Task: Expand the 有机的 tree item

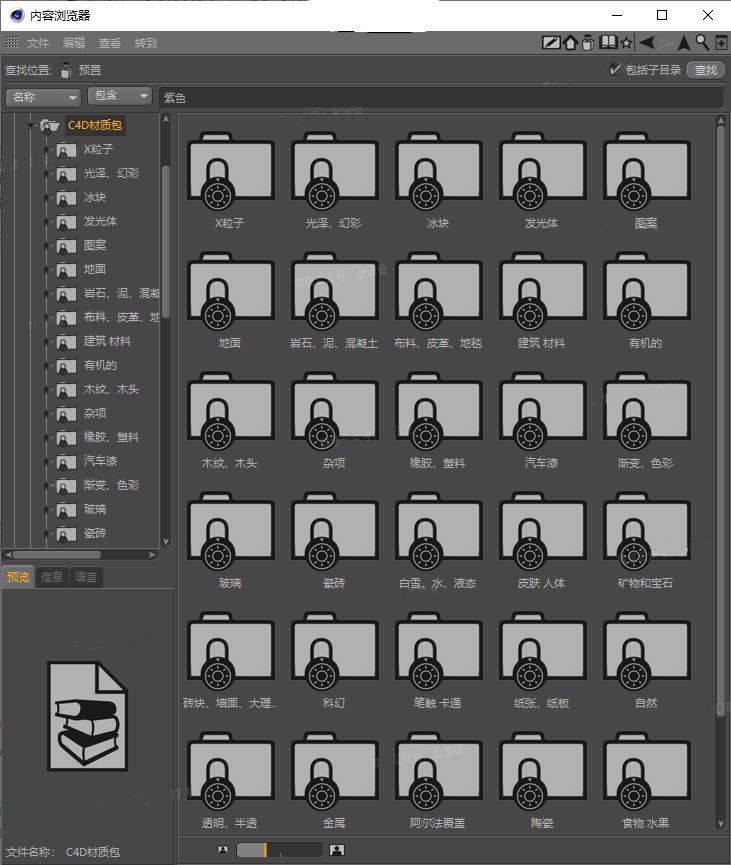Action: pyautogui.click(x=47, y=365)
